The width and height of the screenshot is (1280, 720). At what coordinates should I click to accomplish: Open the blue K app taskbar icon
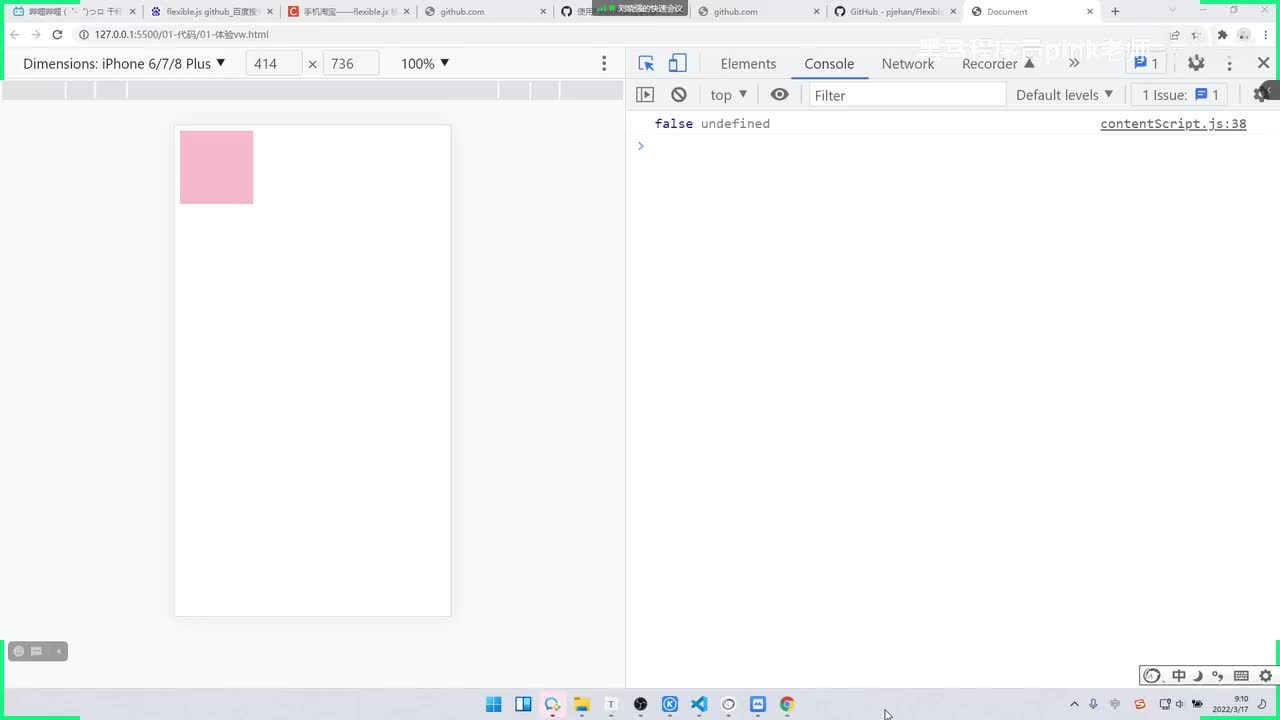pyautogui.click(x=670, y=704)
